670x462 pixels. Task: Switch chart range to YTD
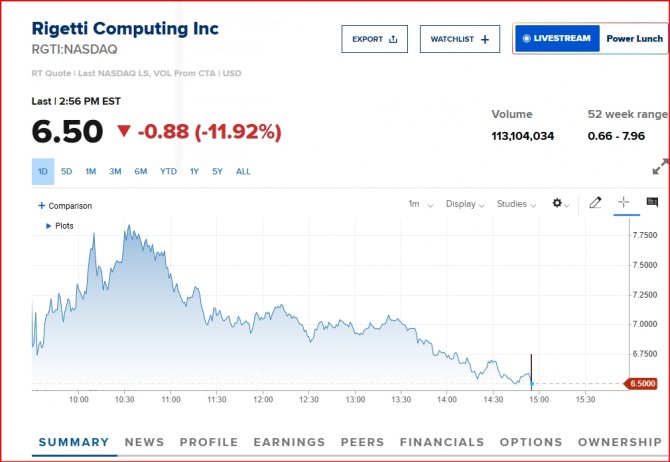pyautogui.click(x=168, y=171)
